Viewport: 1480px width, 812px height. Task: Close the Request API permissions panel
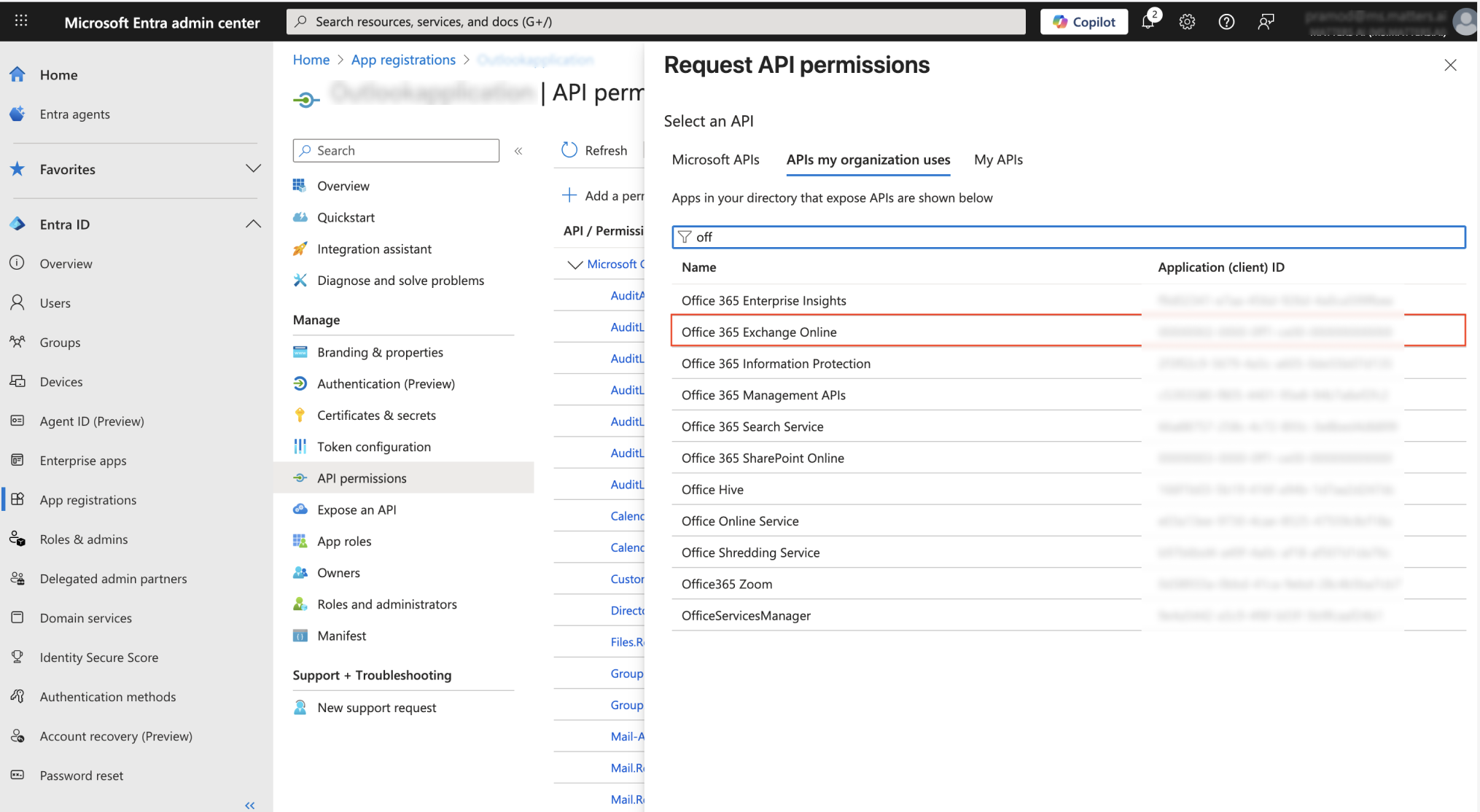(1450, 65)
